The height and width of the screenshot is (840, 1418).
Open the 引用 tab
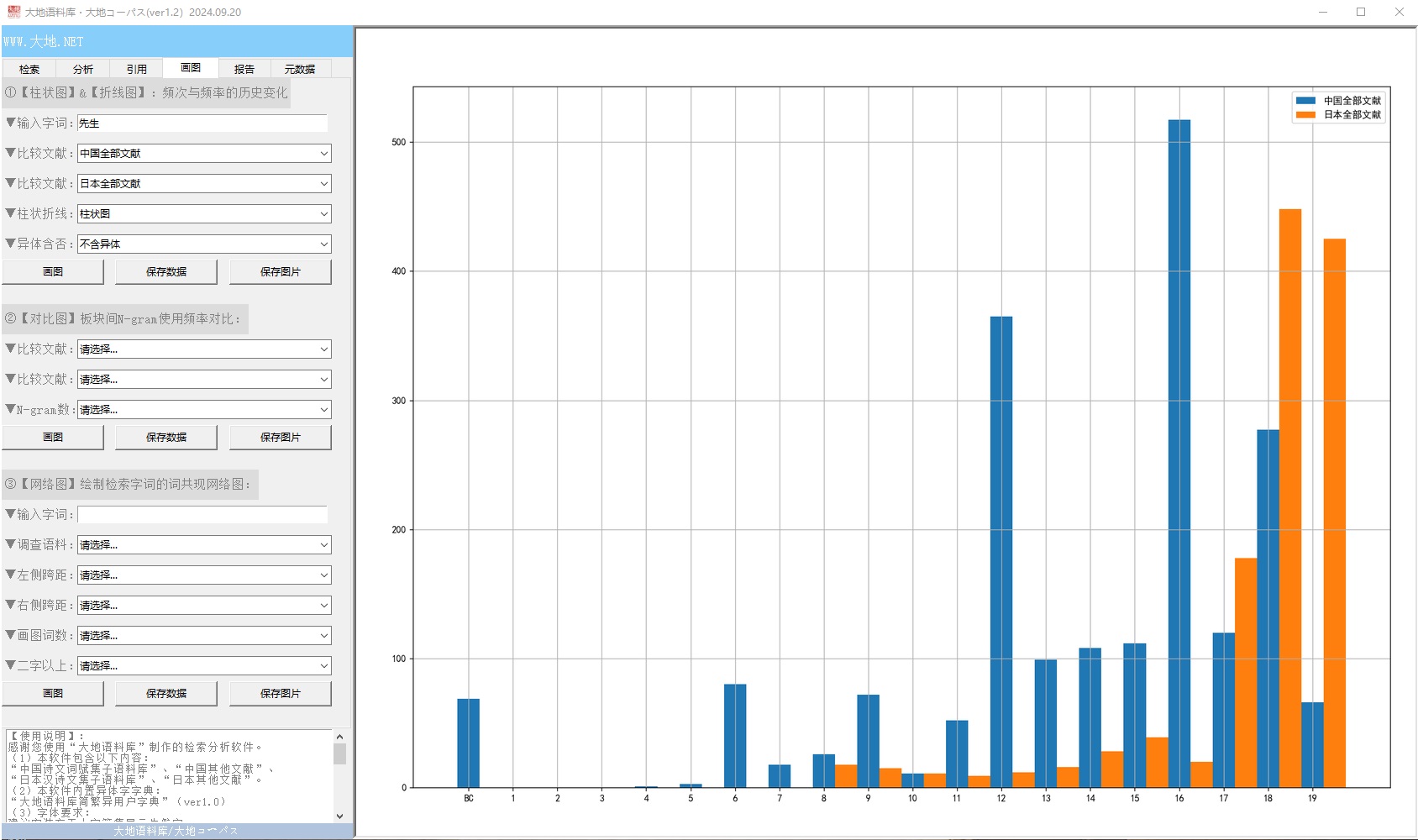[137, 69]
